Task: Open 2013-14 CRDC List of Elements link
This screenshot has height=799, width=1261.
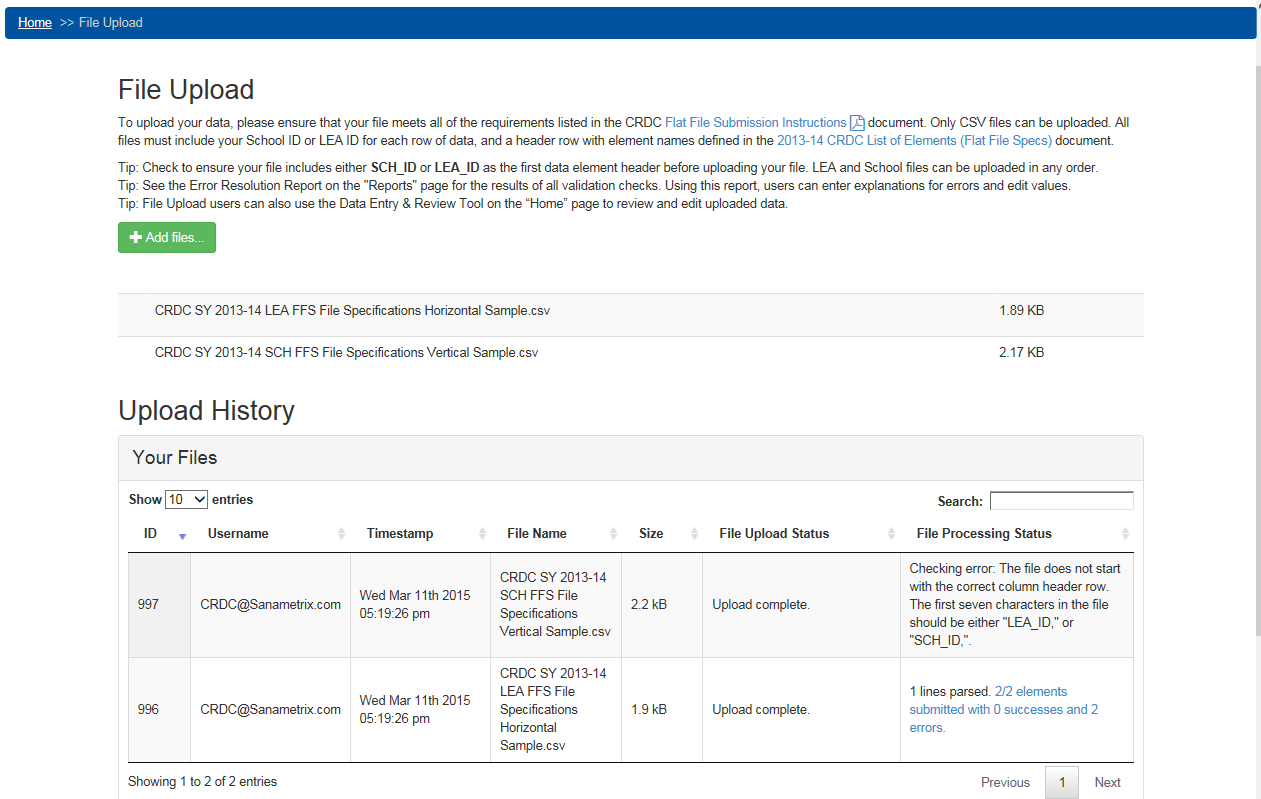Action: pos(914,141)
